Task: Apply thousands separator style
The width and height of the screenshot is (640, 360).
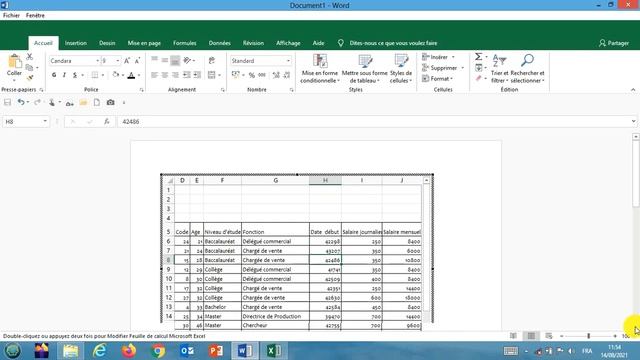Action: [262, 75]
